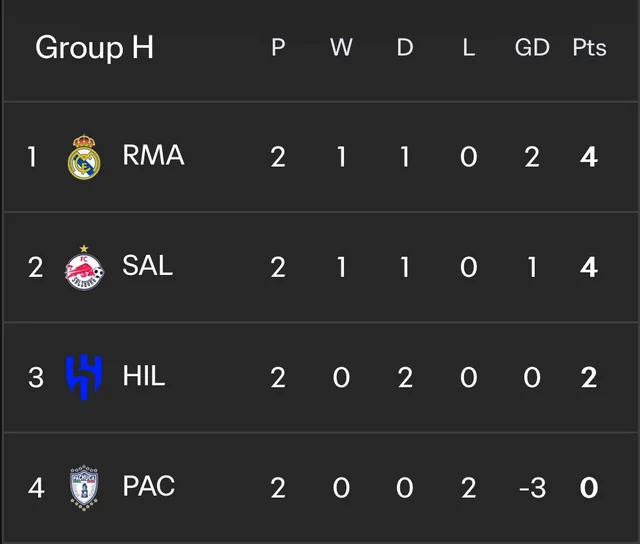640x544 pixels.
Task: Click PAC's bold 0 points value
Action: coord(589,488)
